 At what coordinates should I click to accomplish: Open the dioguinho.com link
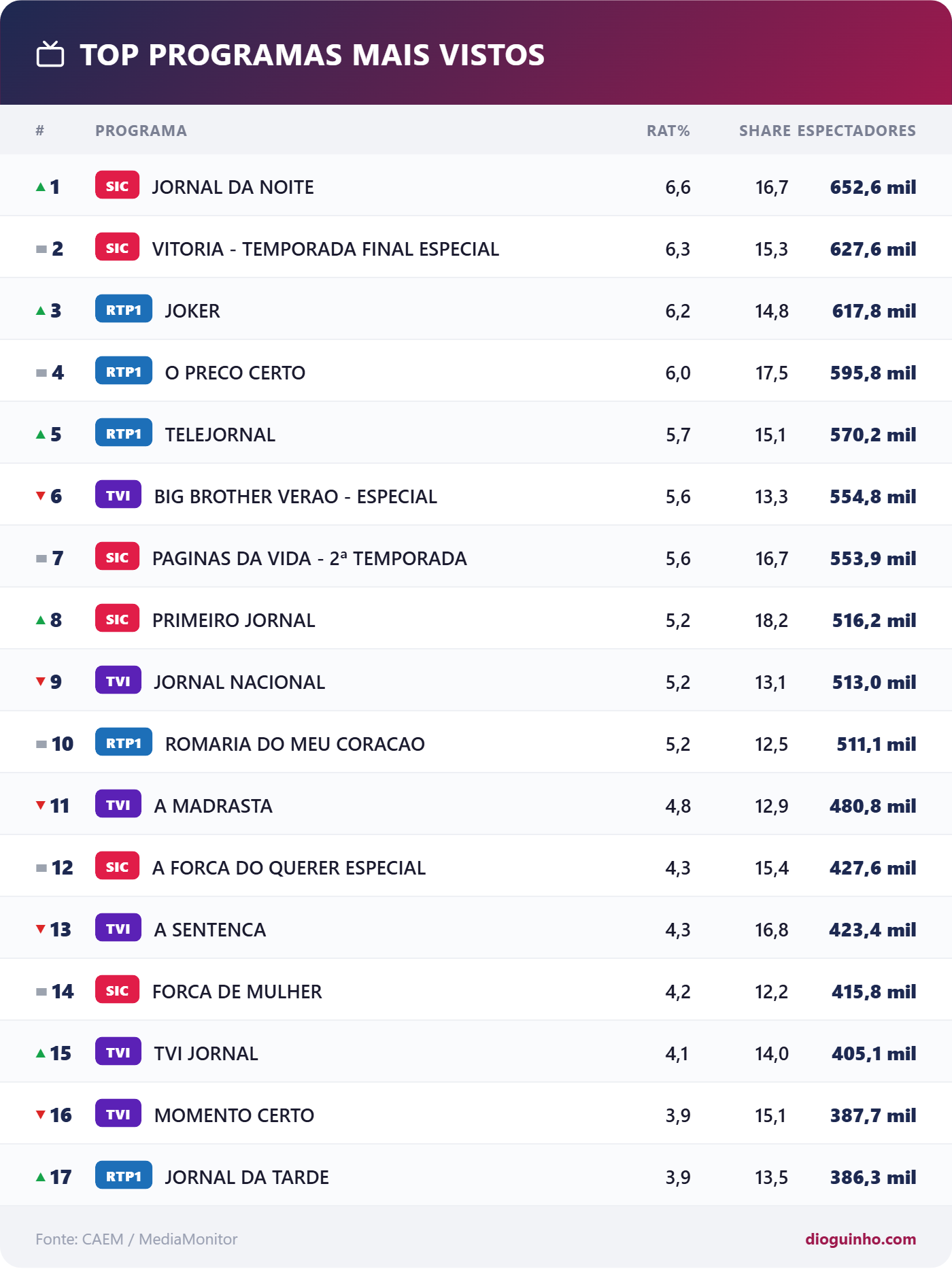861,1239
